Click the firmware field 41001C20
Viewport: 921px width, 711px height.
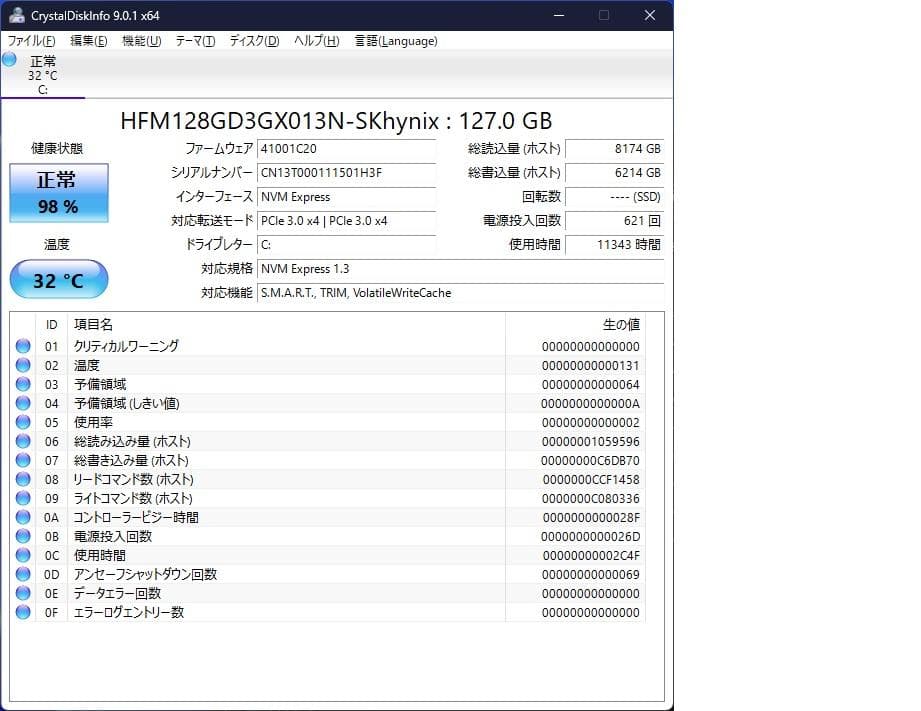(347, 149)
